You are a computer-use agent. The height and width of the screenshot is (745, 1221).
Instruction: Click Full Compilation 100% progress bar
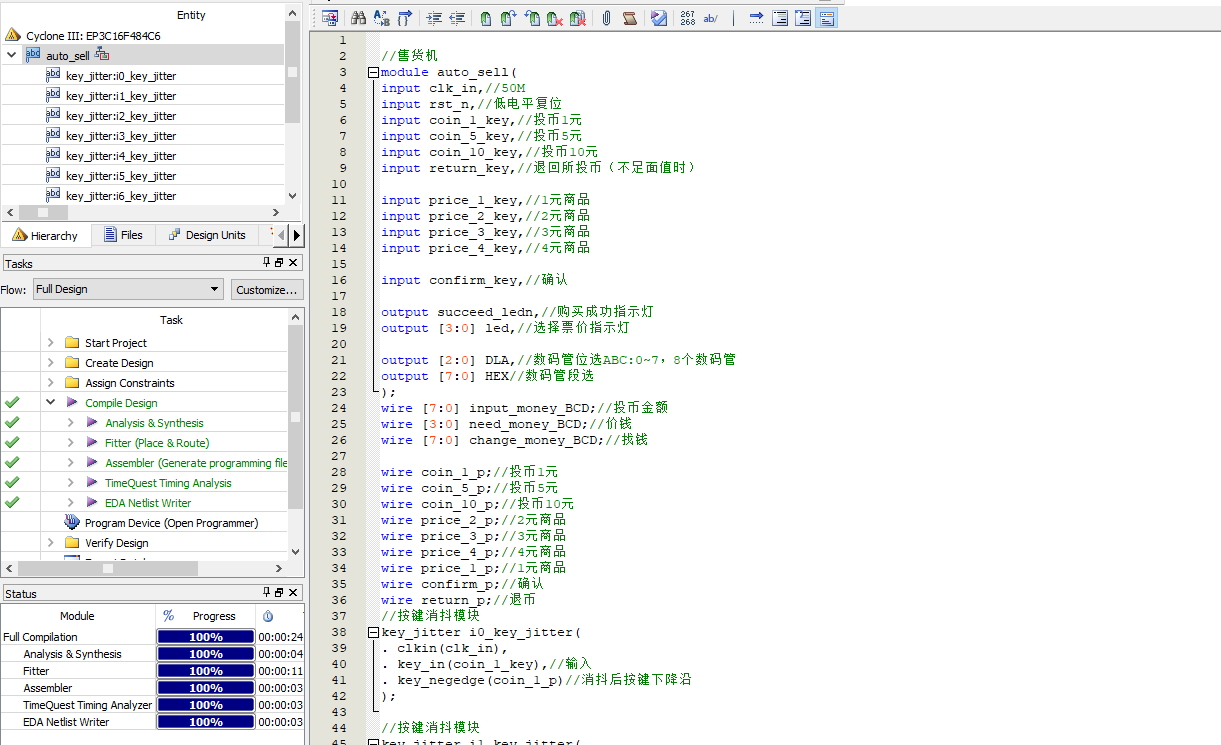[x=206, y=637]
